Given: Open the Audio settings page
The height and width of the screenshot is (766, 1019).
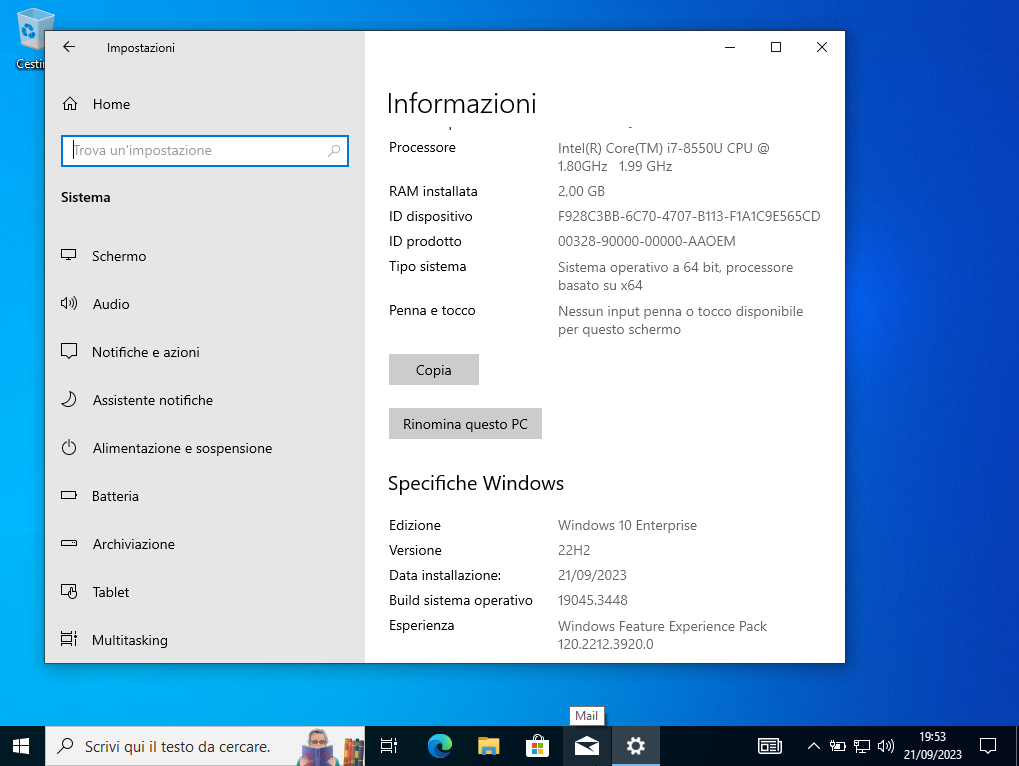Looking at the screenshot, I should [205, 304].
